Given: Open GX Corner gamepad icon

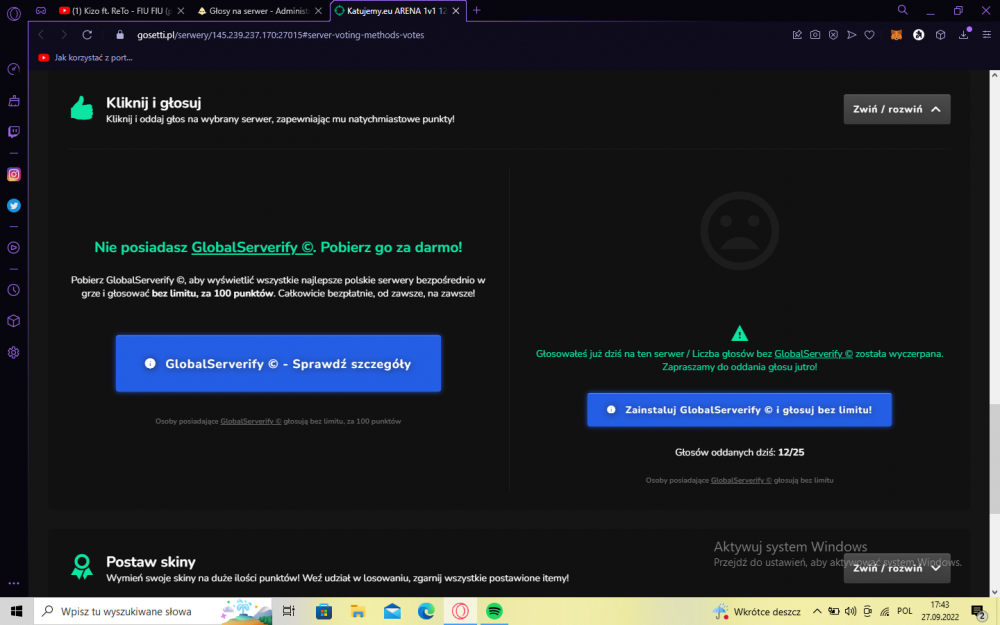Looking at the screenshot, I should pos(41,10).
